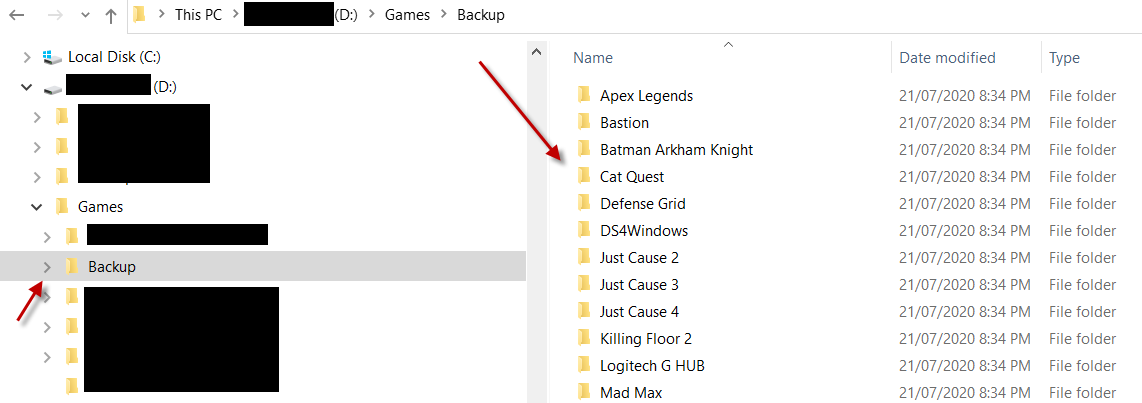This screenshot has height=403, width=1142.
Task: Click Apex Legends date modified cell
Action: point(964,95)
